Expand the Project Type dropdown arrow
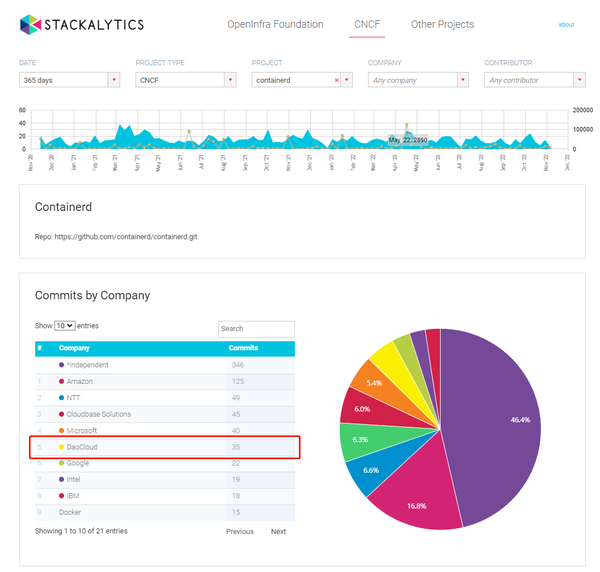600x572 pixels. 230,80
